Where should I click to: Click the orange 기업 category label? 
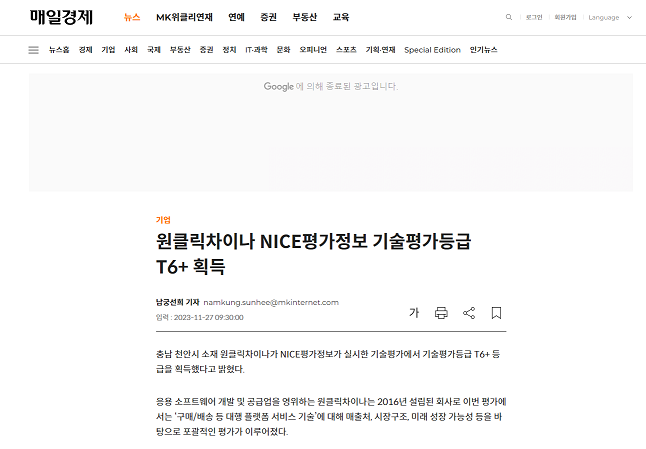coord(163,220)
